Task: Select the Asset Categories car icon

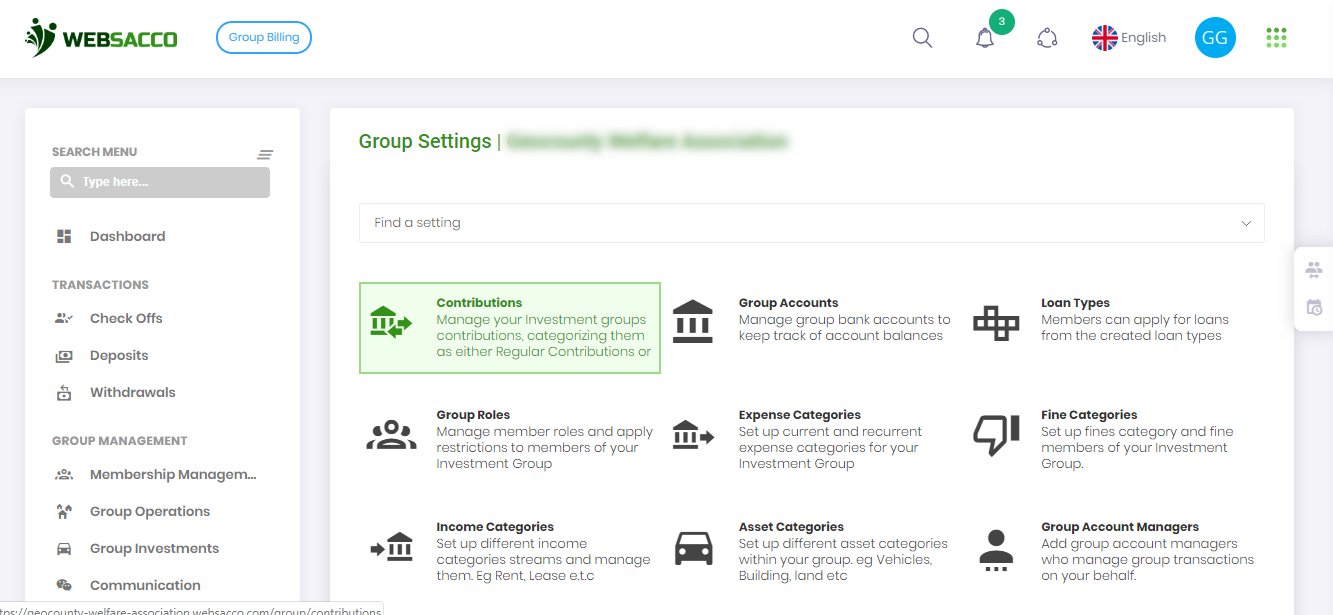Action: pyautogui.click(x=694, y=547)
